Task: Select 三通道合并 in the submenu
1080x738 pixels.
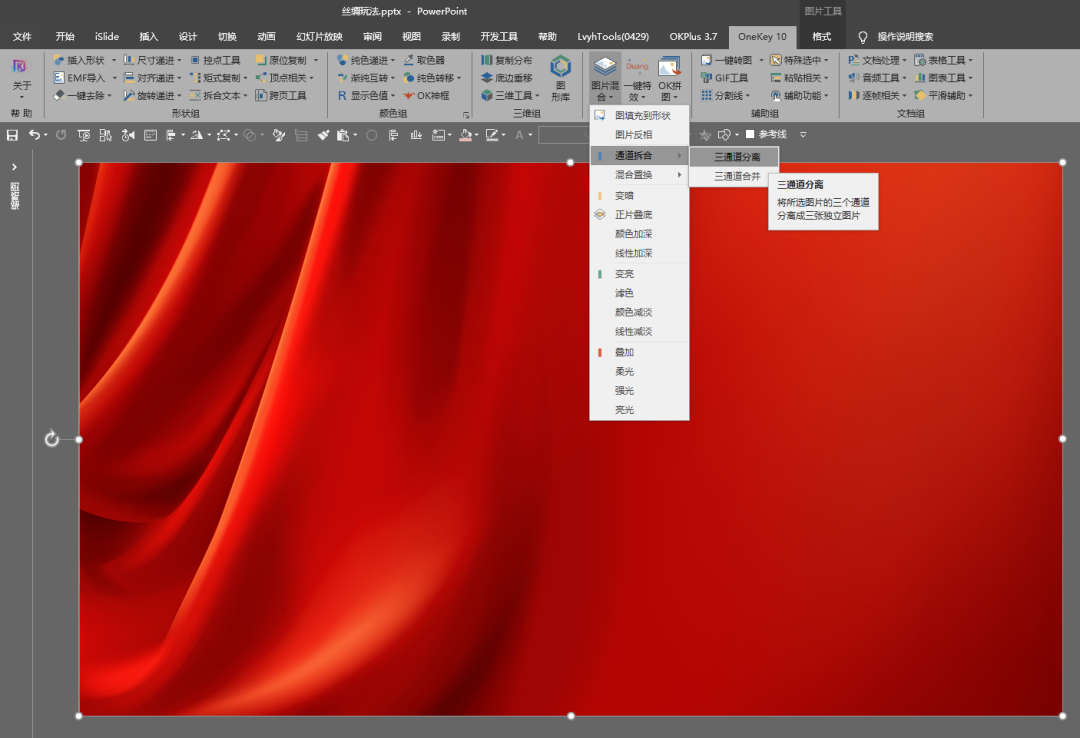Action: (734, 176)
